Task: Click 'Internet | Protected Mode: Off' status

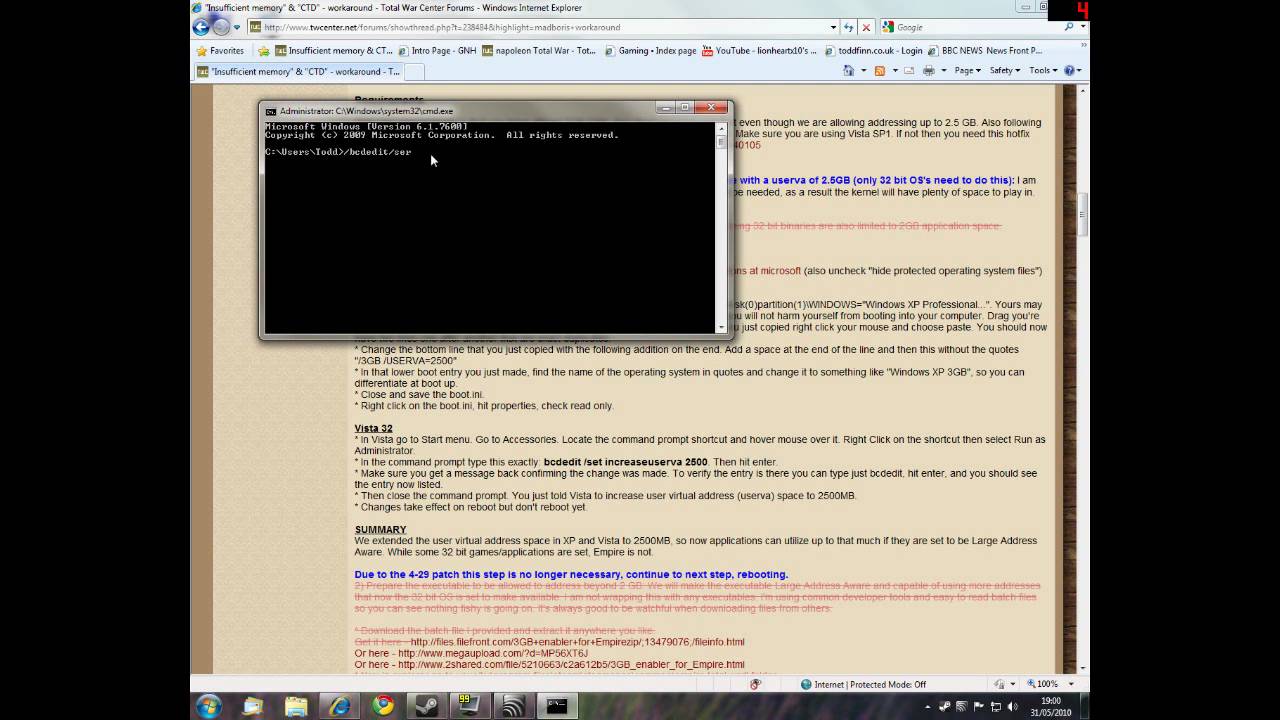Action: pyautogui.click(x=863, y=684)
